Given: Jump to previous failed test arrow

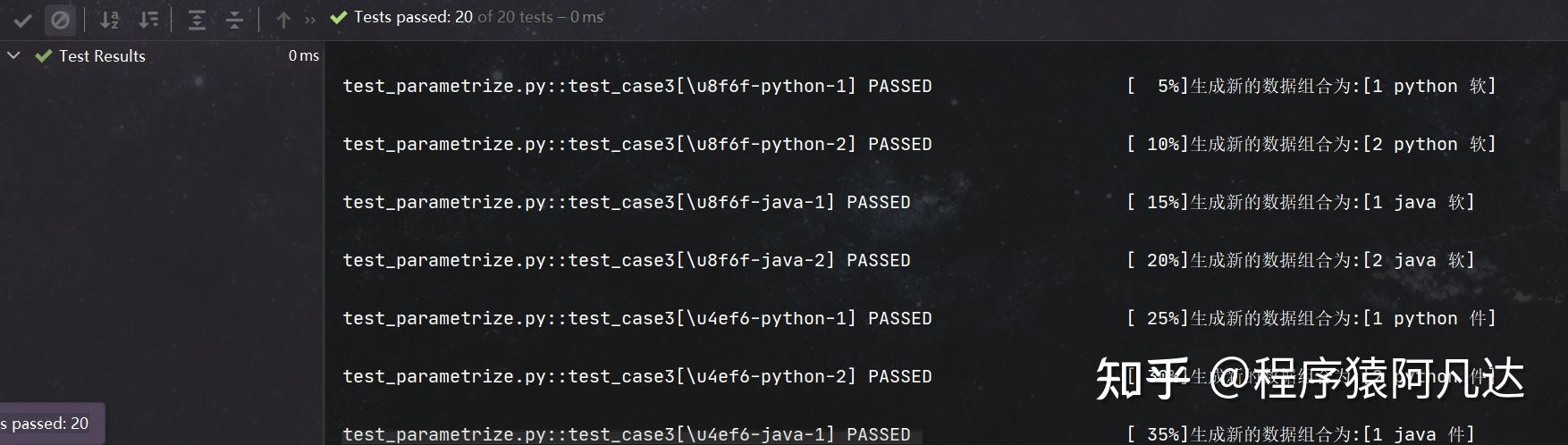Looking at the screenshot, I should pyautogui.click(x=283, y=19).
